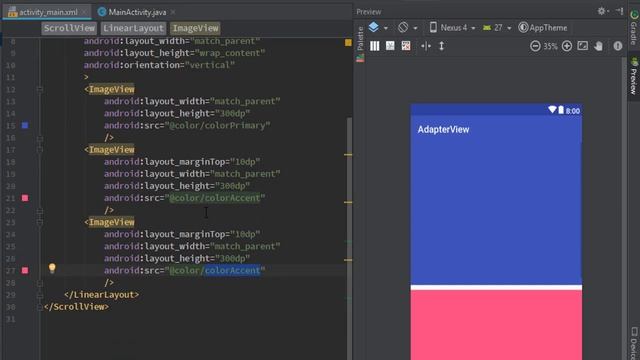Open the API level 27 dropdown
The height and width of the screenshot is (360, 640).
497,28
